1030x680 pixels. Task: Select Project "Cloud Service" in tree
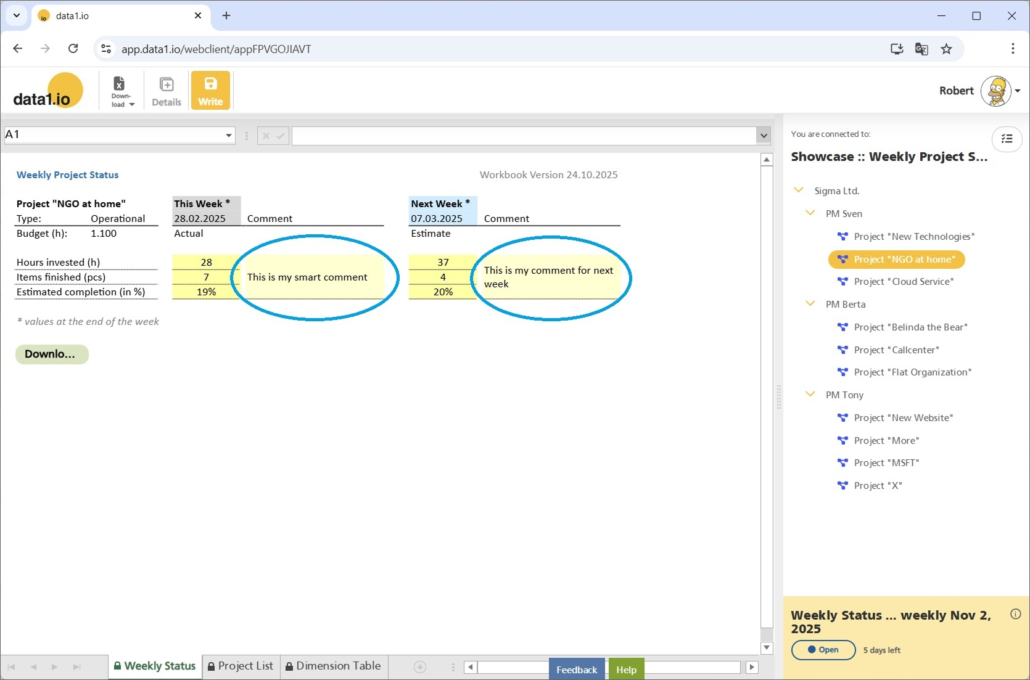[903, 282]
